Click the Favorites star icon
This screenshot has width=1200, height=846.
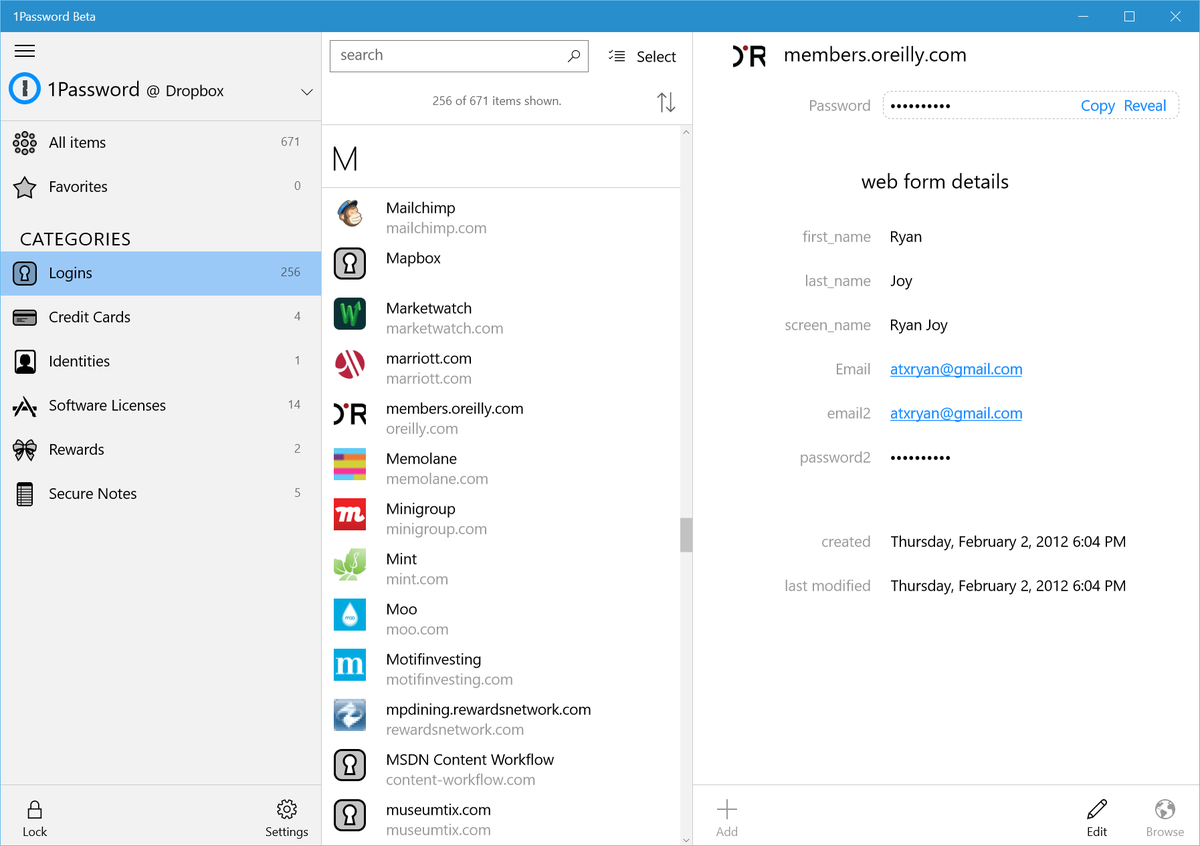25,187
